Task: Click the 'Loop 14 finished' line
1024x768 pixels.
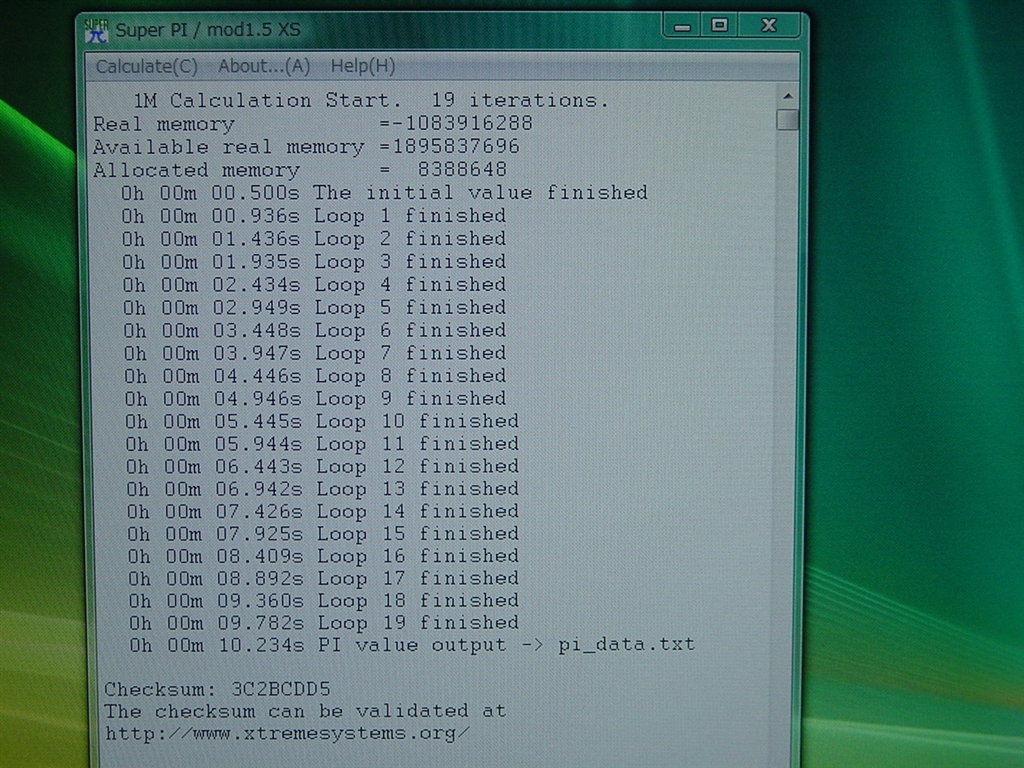Action: (x=323, y=511)
